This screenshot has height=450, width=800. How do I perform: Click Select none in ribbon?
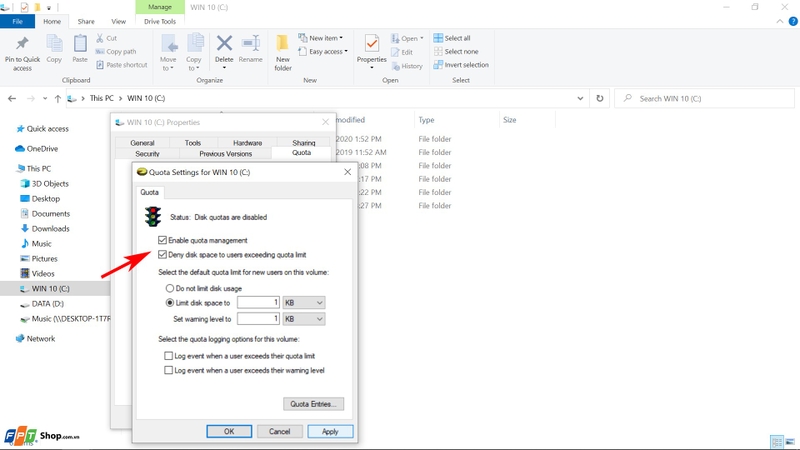[x=456, y=52]
